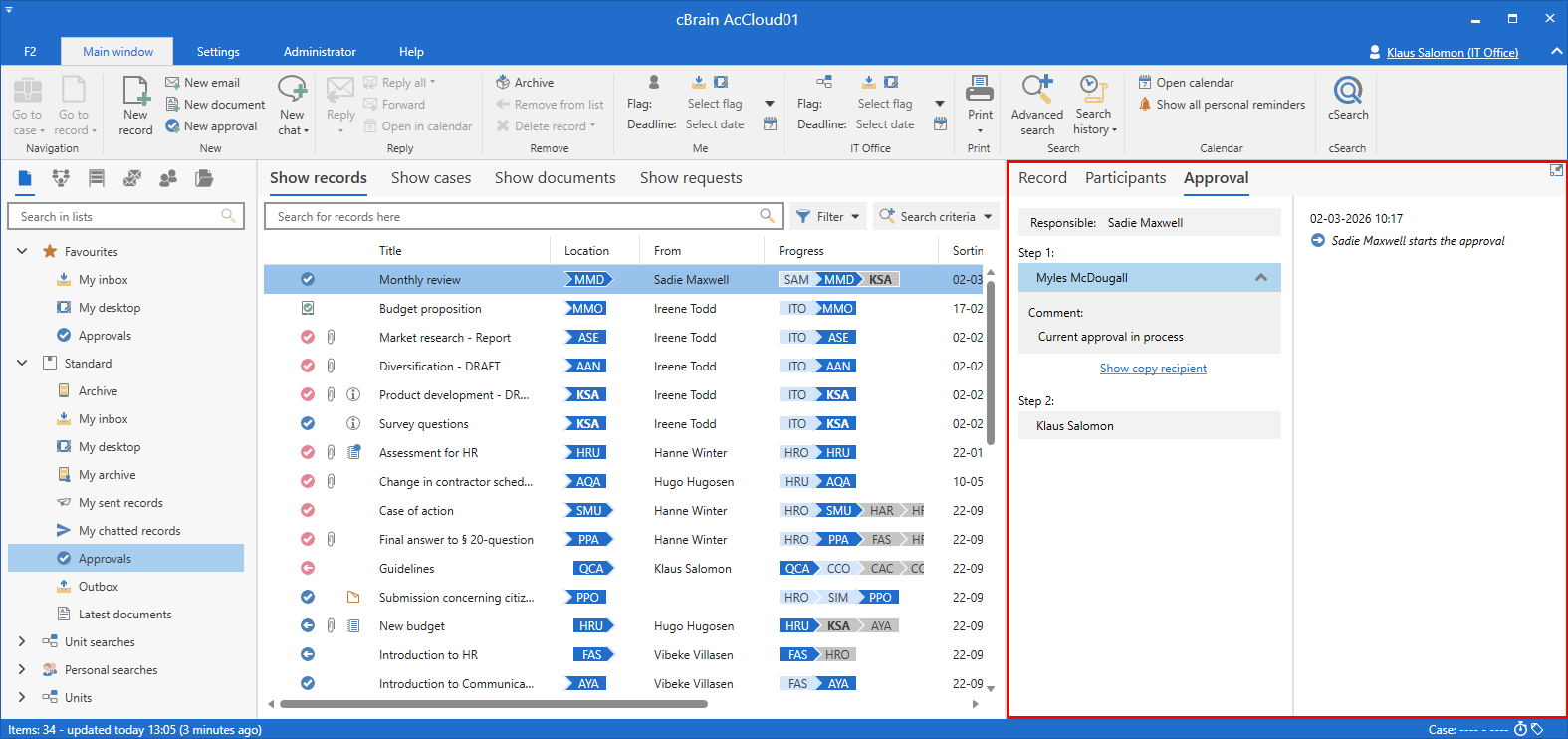The height and width of the screenshot is (739, 1568).
Task: Click the horizontal scrollbar of records list
Action: pos(494,704)
